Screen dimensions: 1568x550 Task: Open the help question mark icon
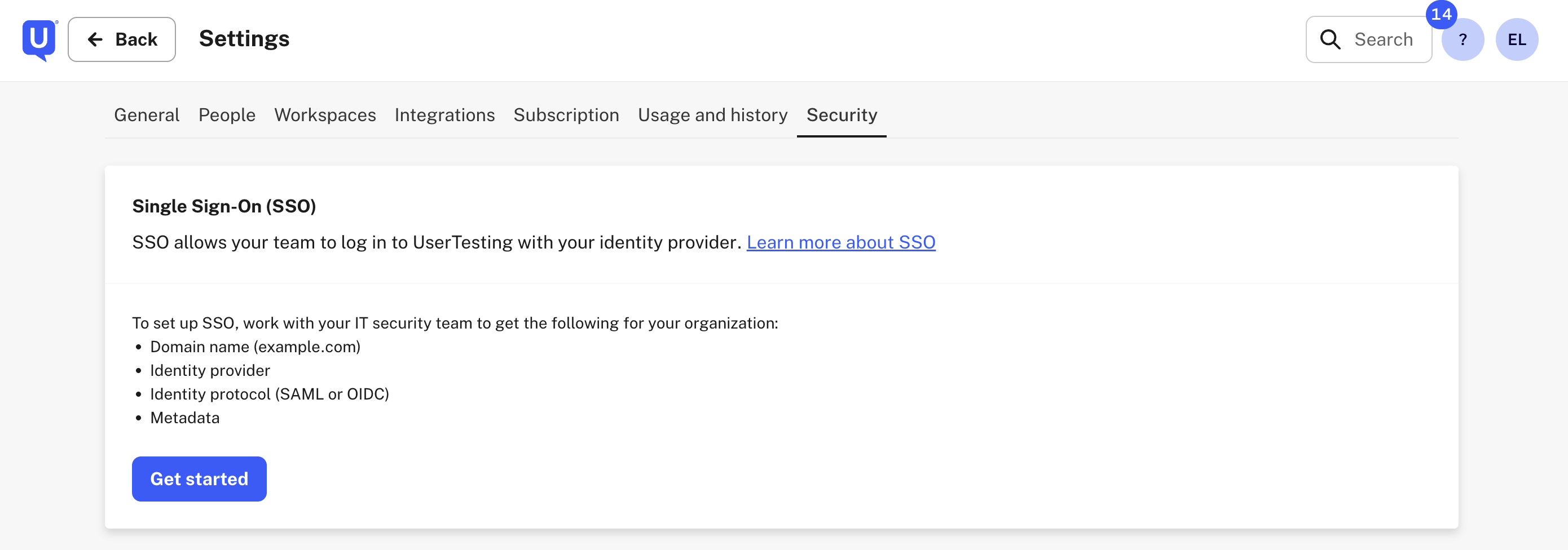click(x=1462, y=39)
